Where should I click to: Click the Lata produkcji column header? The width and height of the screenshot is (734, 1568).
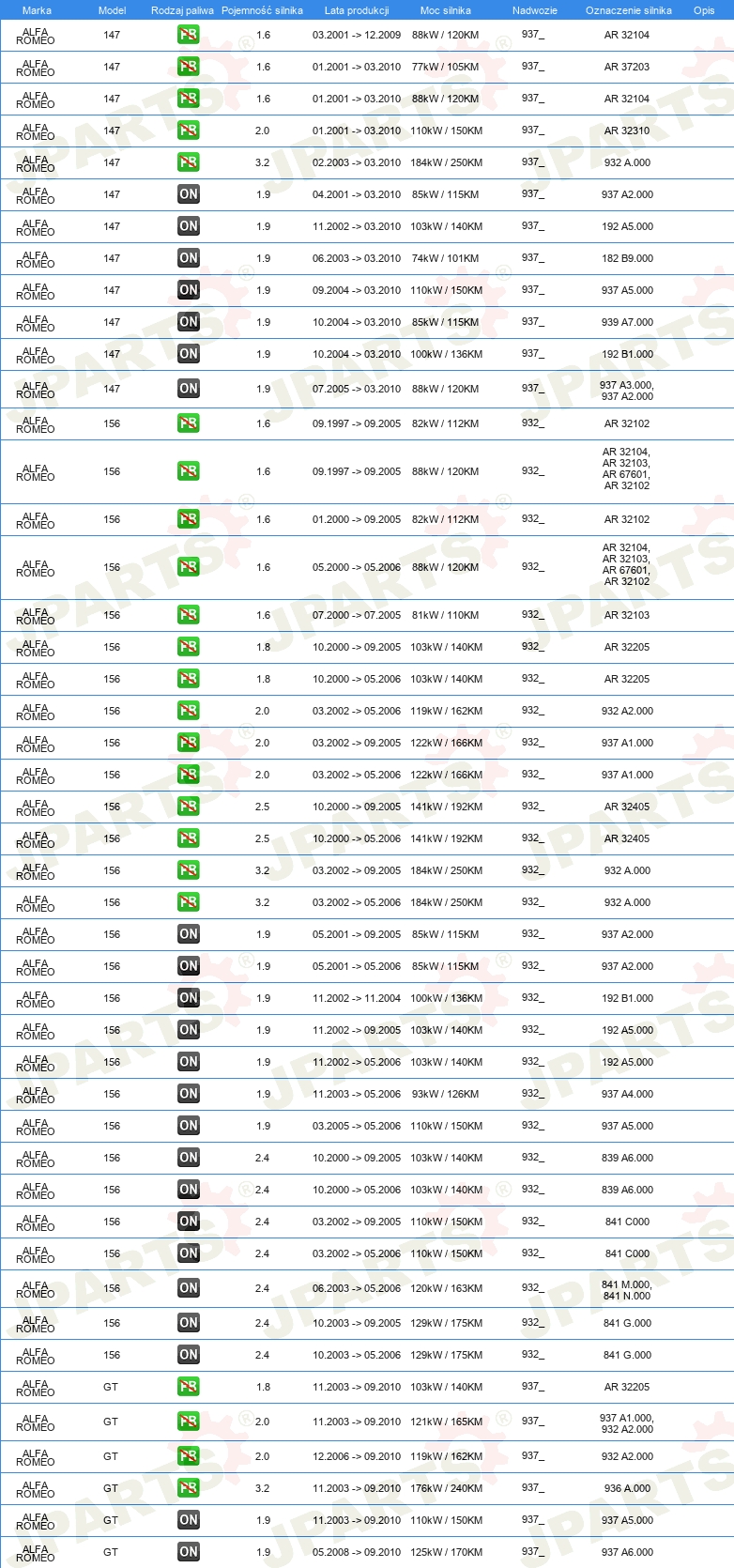click(x=357, y=10)
